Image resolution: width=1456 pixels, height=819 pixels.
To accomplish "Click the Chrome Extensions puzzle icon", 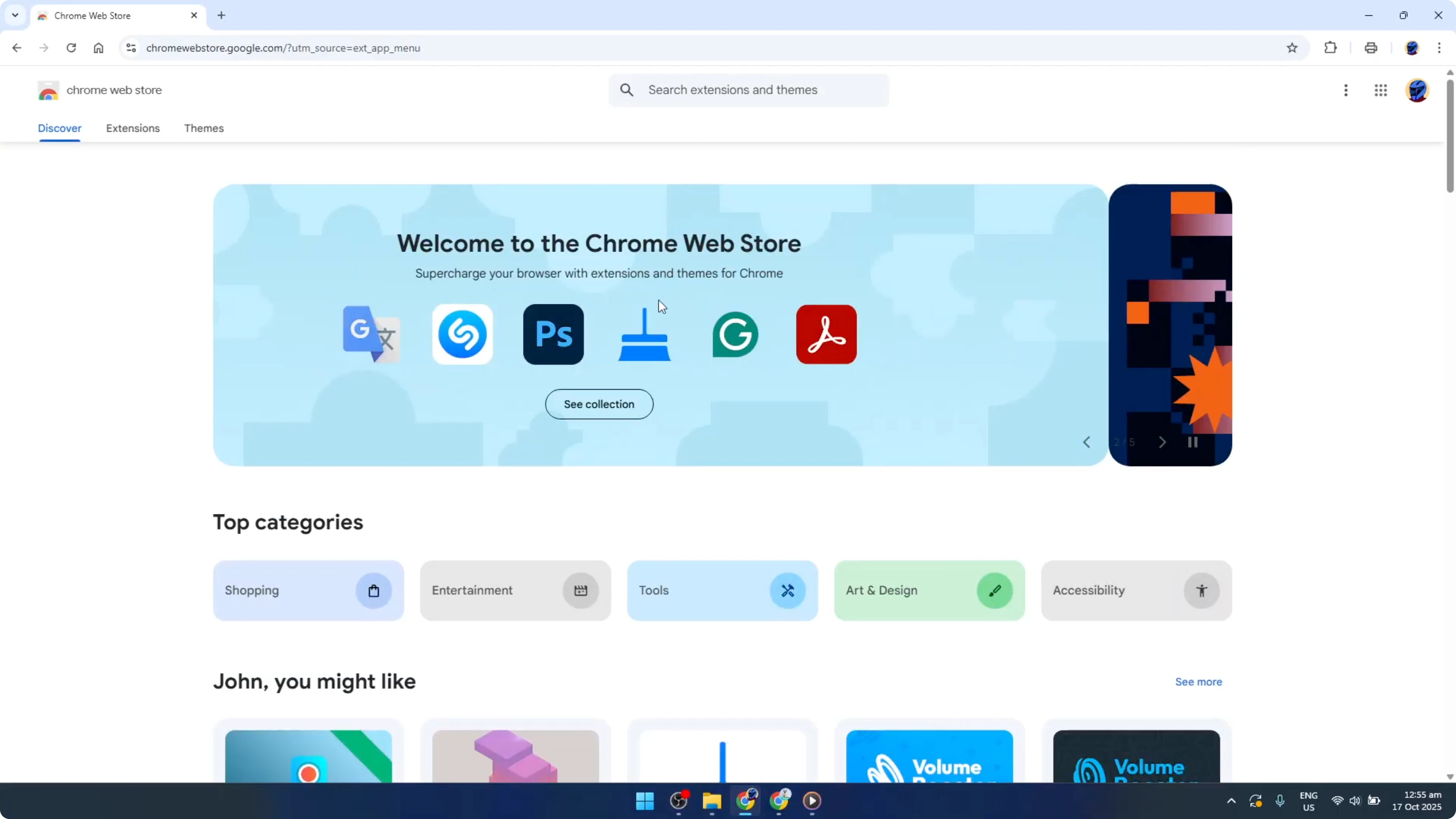I will pyautogui.click(x=1331, y=48).
